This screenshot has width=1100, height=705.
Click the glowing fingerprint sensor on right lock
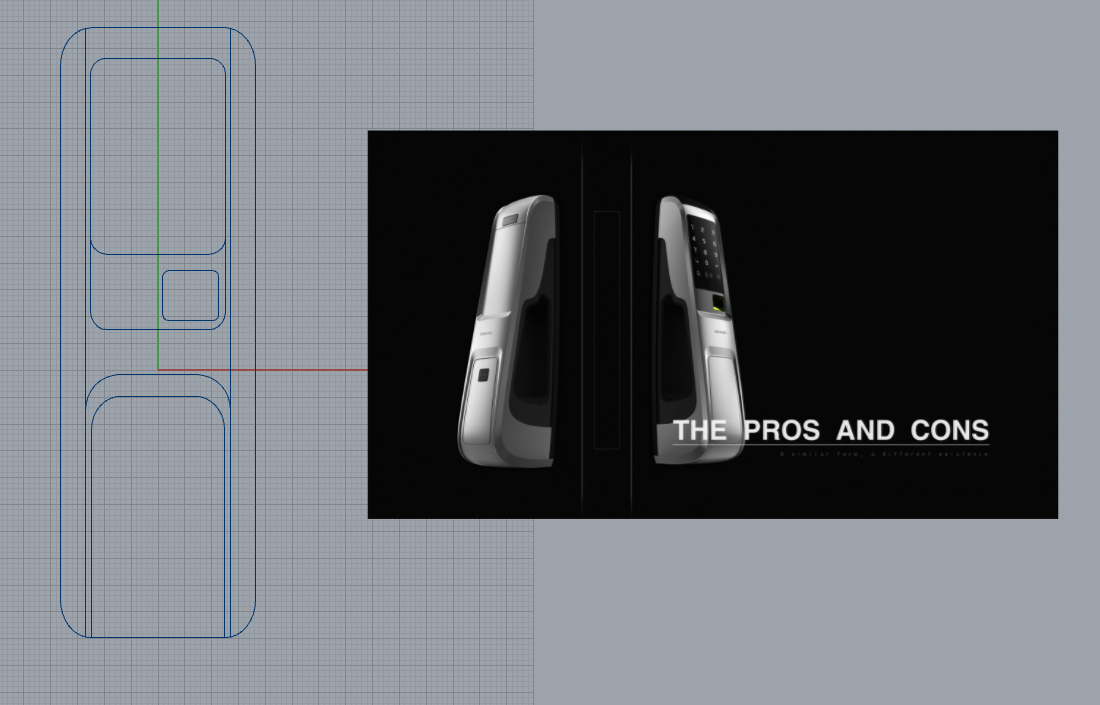[718, 303]
